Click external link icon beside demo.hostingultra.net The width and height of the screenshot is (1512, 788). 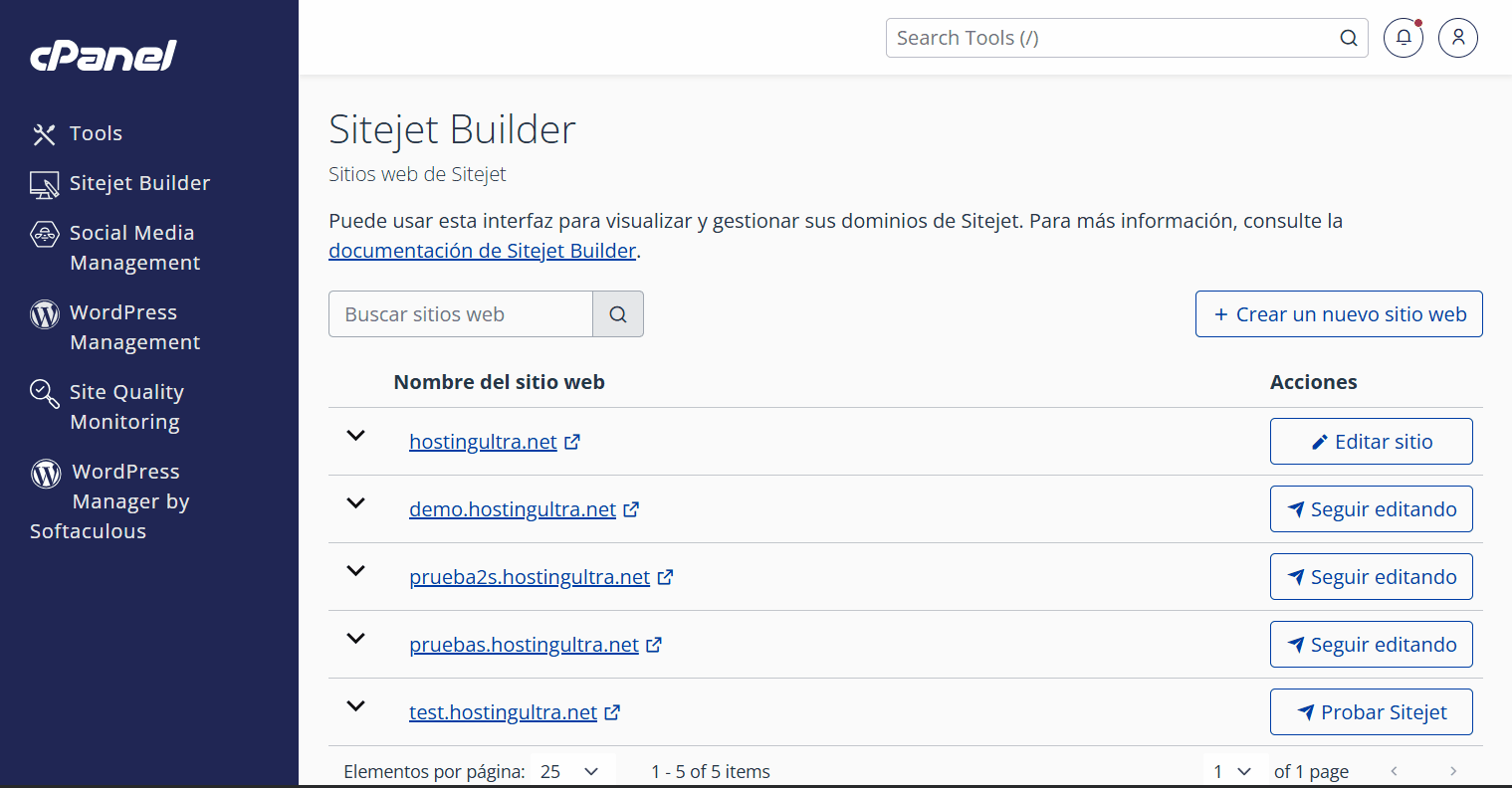point(631,509)
